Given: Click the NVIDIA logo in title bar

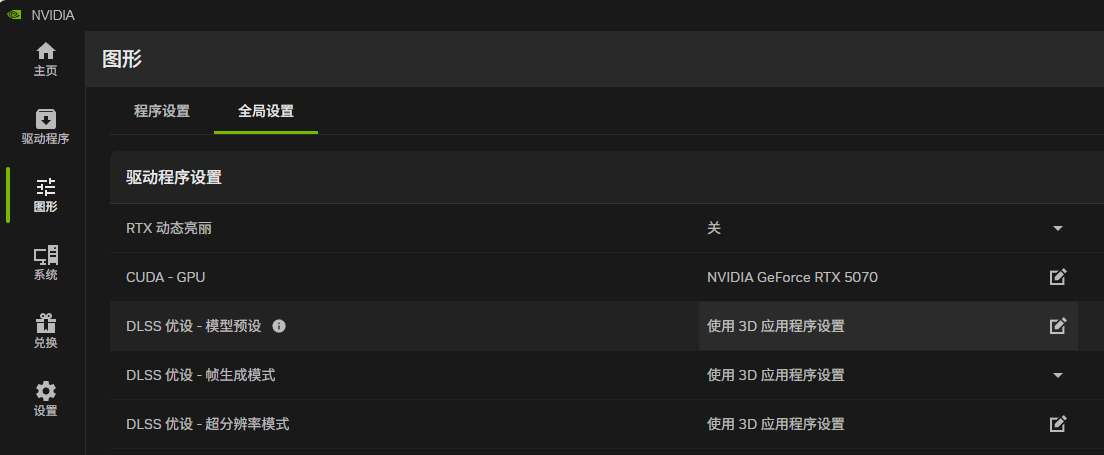Looking at the screenshot, I should (15, 15).
